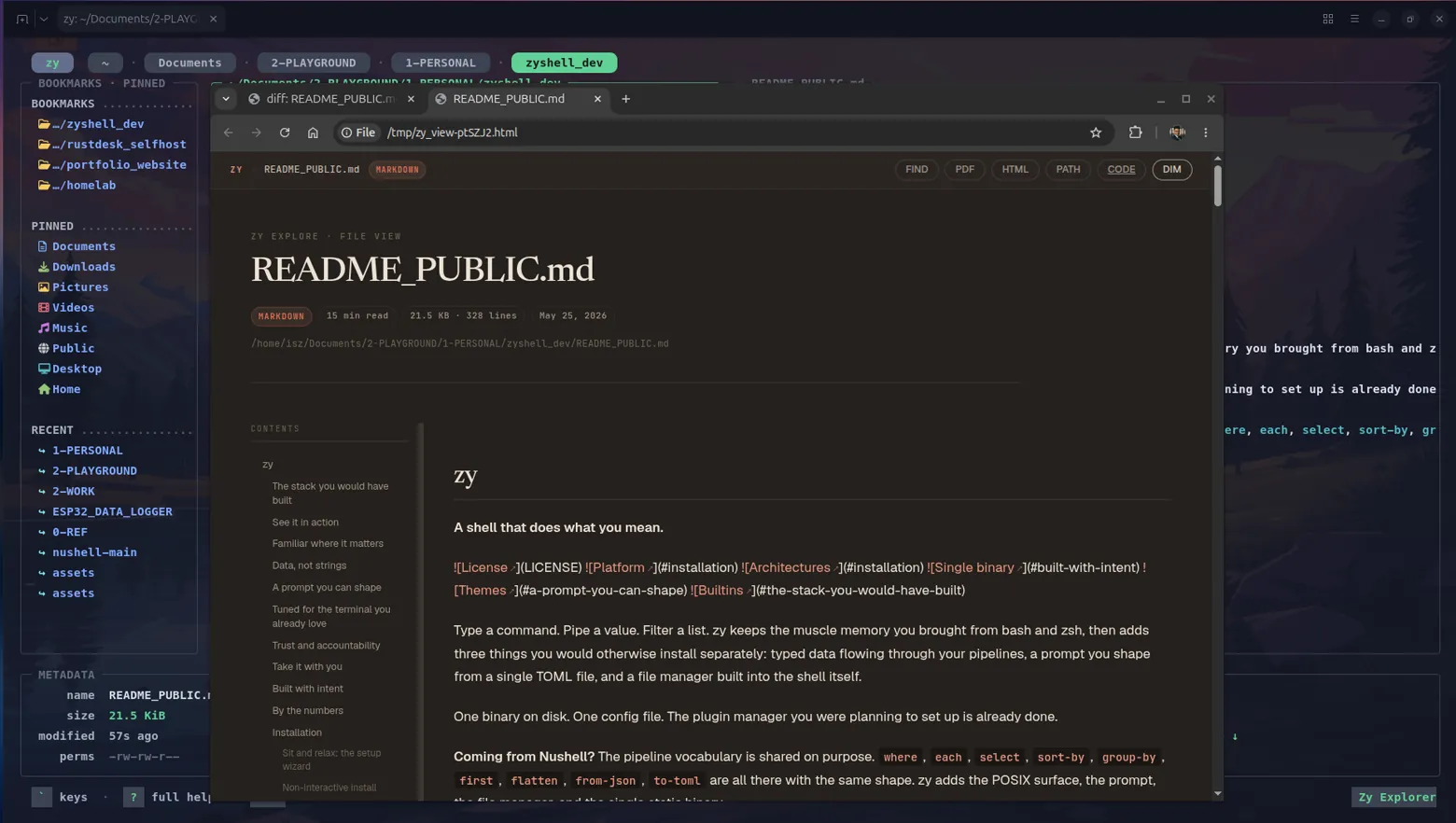This screenshot has width=1456, height=823.
Task: Export with the PDF button
Action: 964,170
